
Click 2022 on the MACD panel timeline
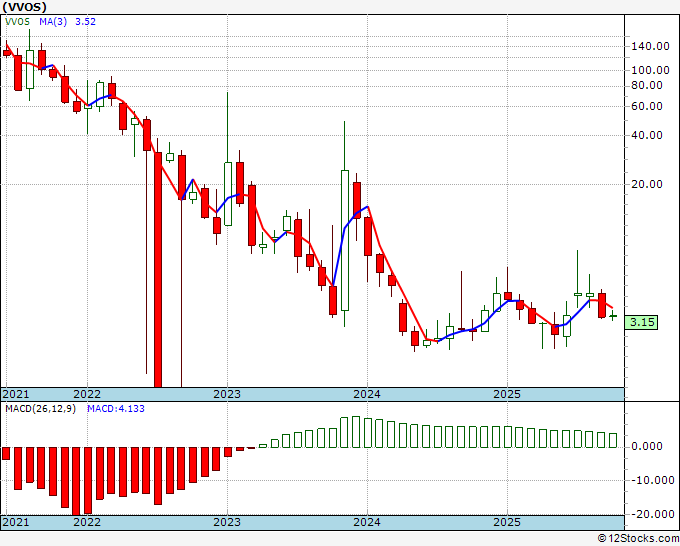(x=87, y=522)
